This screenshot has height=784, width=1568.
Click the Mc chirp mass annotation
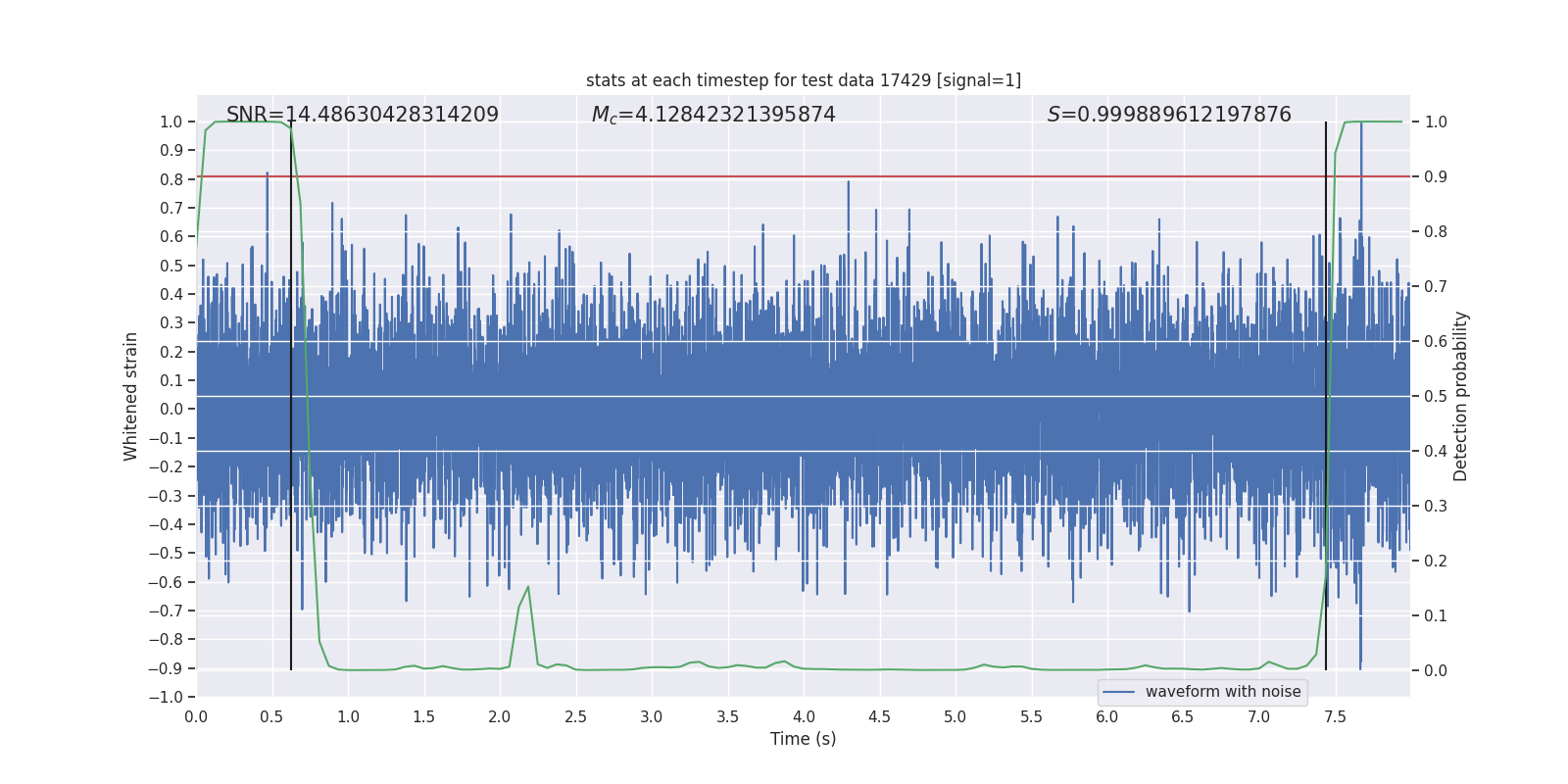712,115
